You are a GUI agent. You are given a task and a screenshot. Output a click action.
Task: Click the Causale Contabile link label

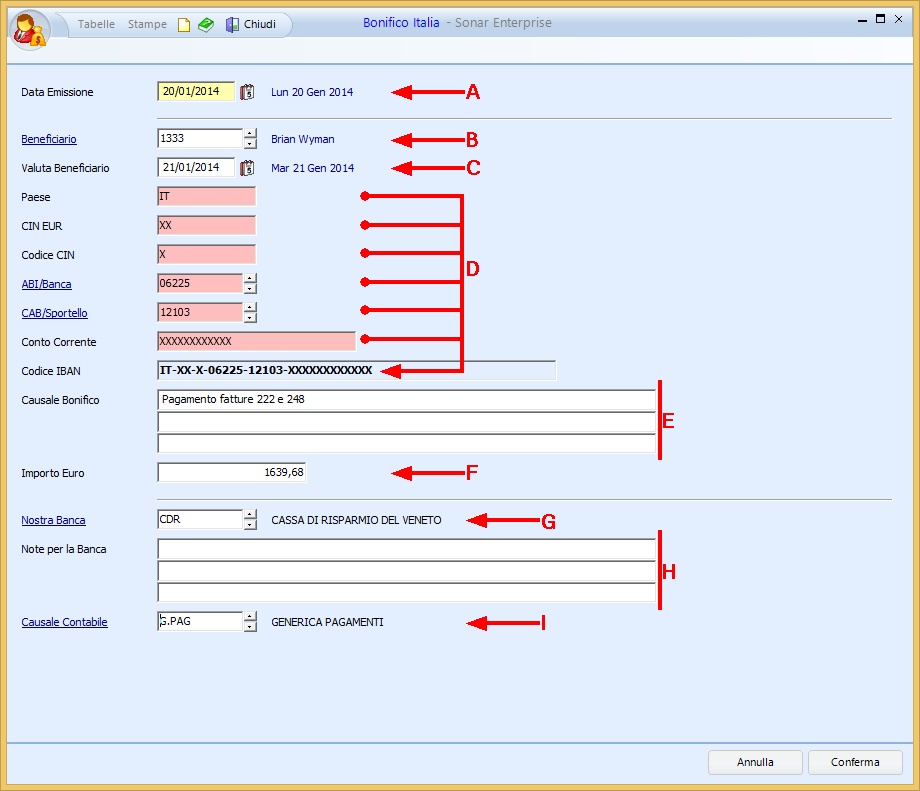click(x=64, y=623)
